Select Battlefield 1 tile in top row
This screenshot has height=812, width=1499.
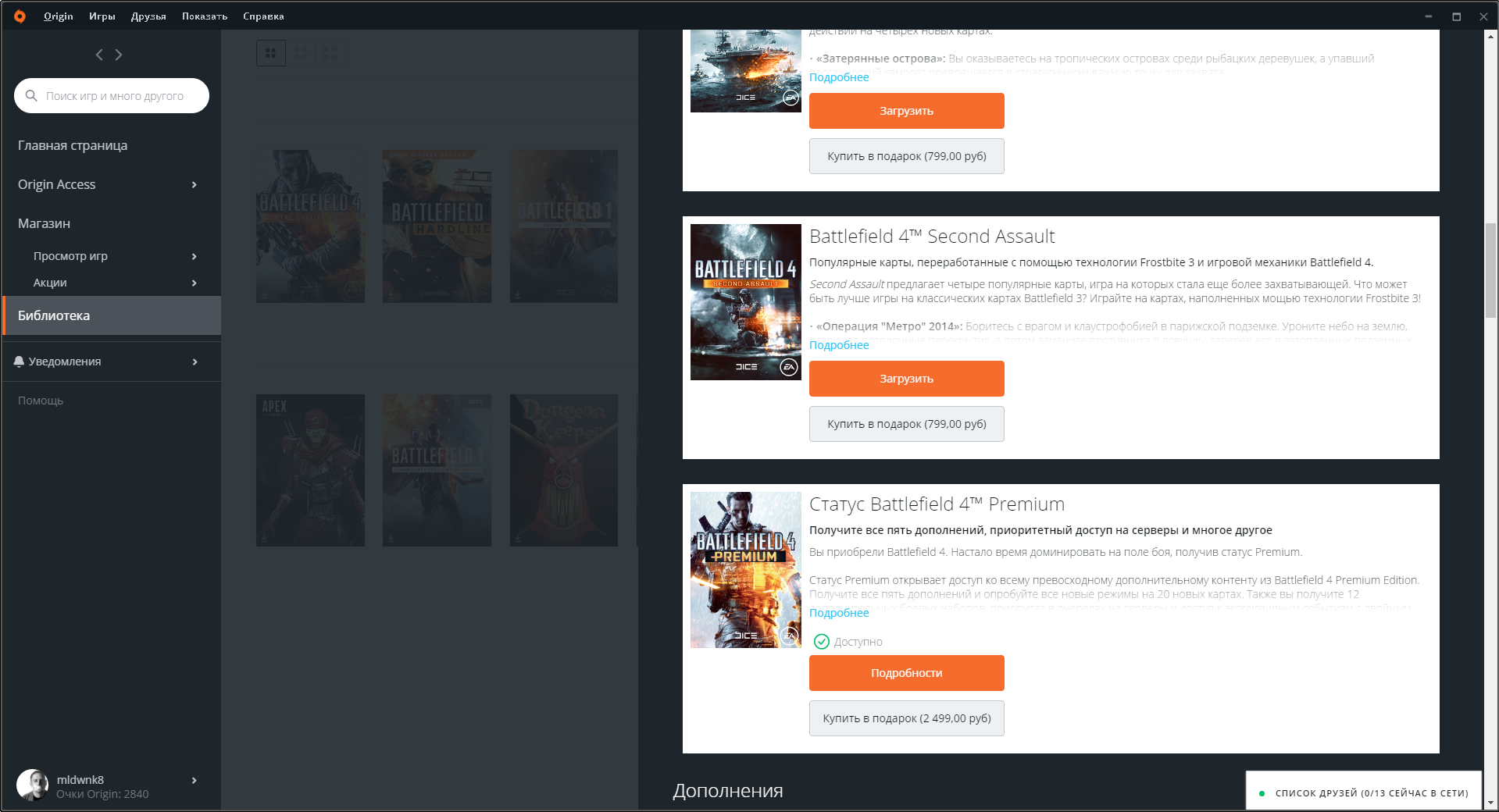pos(563,226)
